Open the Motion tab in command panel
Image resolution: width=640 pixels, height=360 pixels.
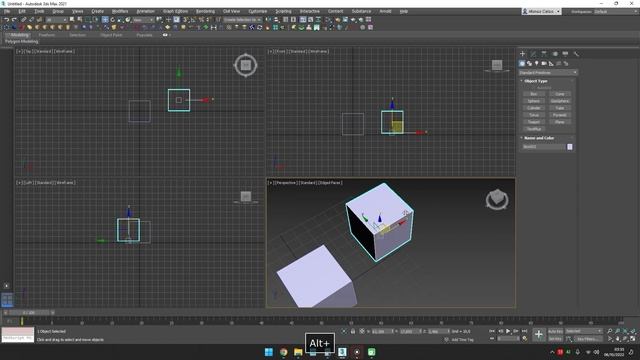[555, 53]
